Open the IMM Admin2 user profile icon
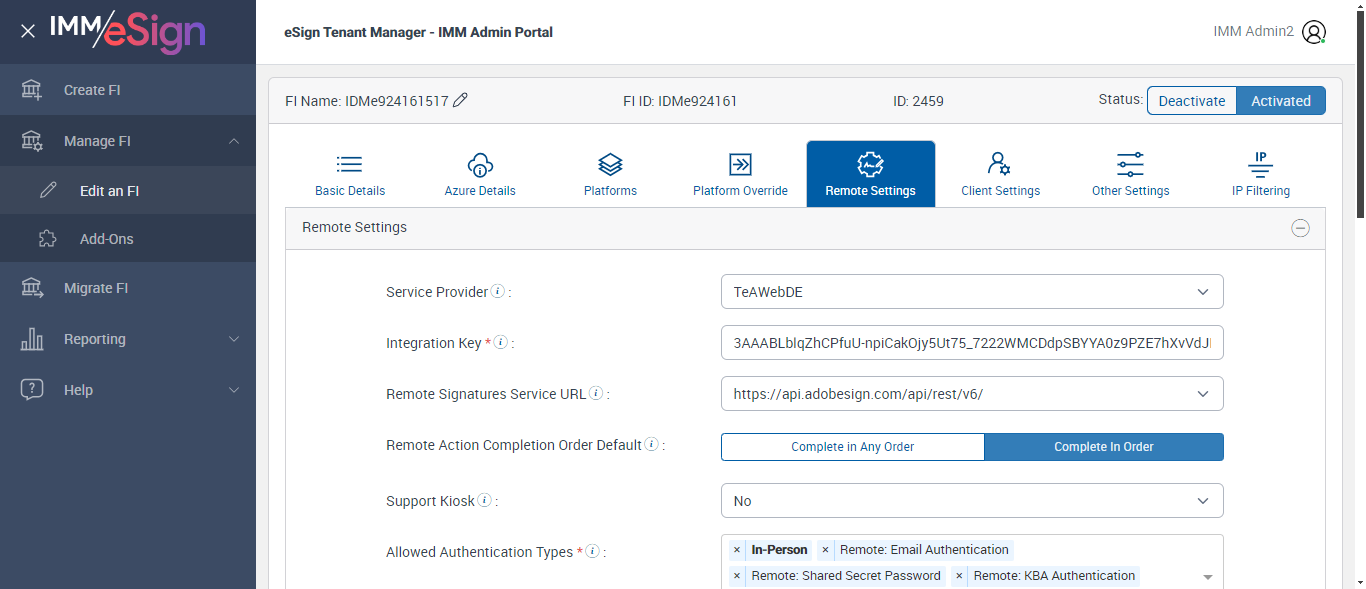The width and height of the screenshot is (1366, 589). point(1314,32)
